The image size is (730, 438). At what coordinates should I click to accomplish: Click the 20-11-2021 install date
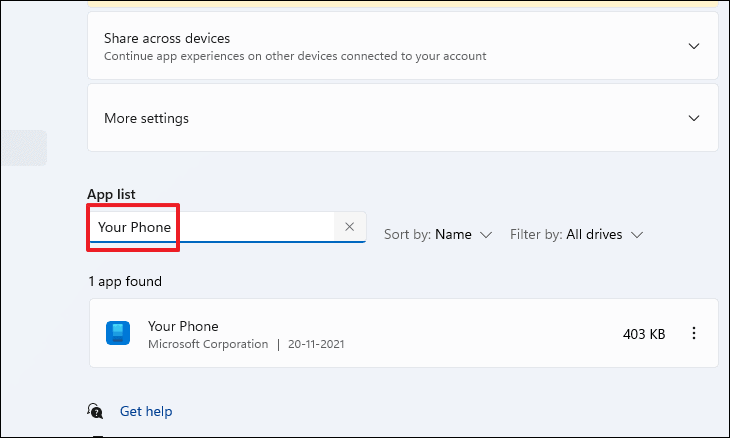[x=316, y=344]
